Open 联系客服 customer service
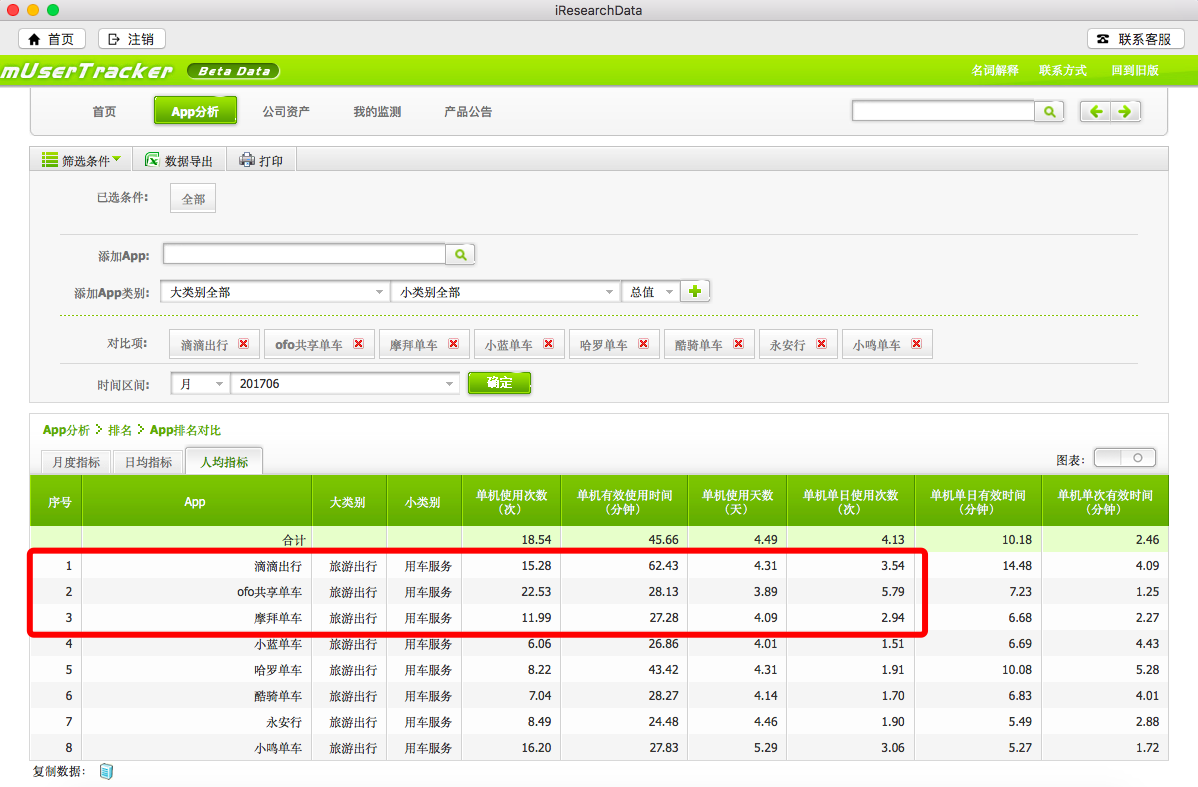Image resolution: width=1198 pixels, height=787 pixels. click(x=1135, y=39)
